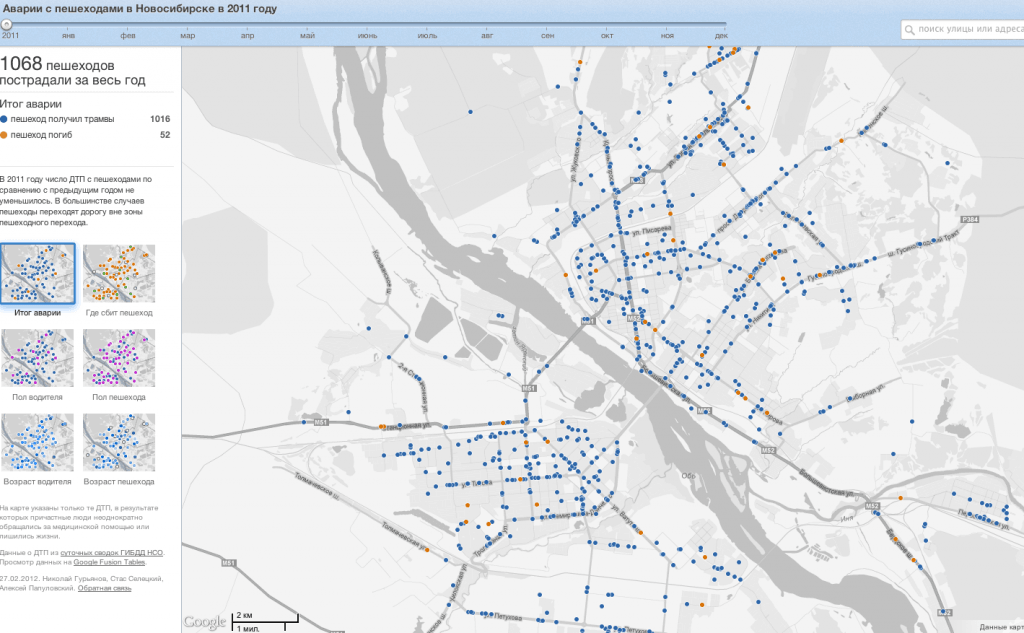Choose the 'Возраст пешехода' thumbnail

[x=119, y=442]
